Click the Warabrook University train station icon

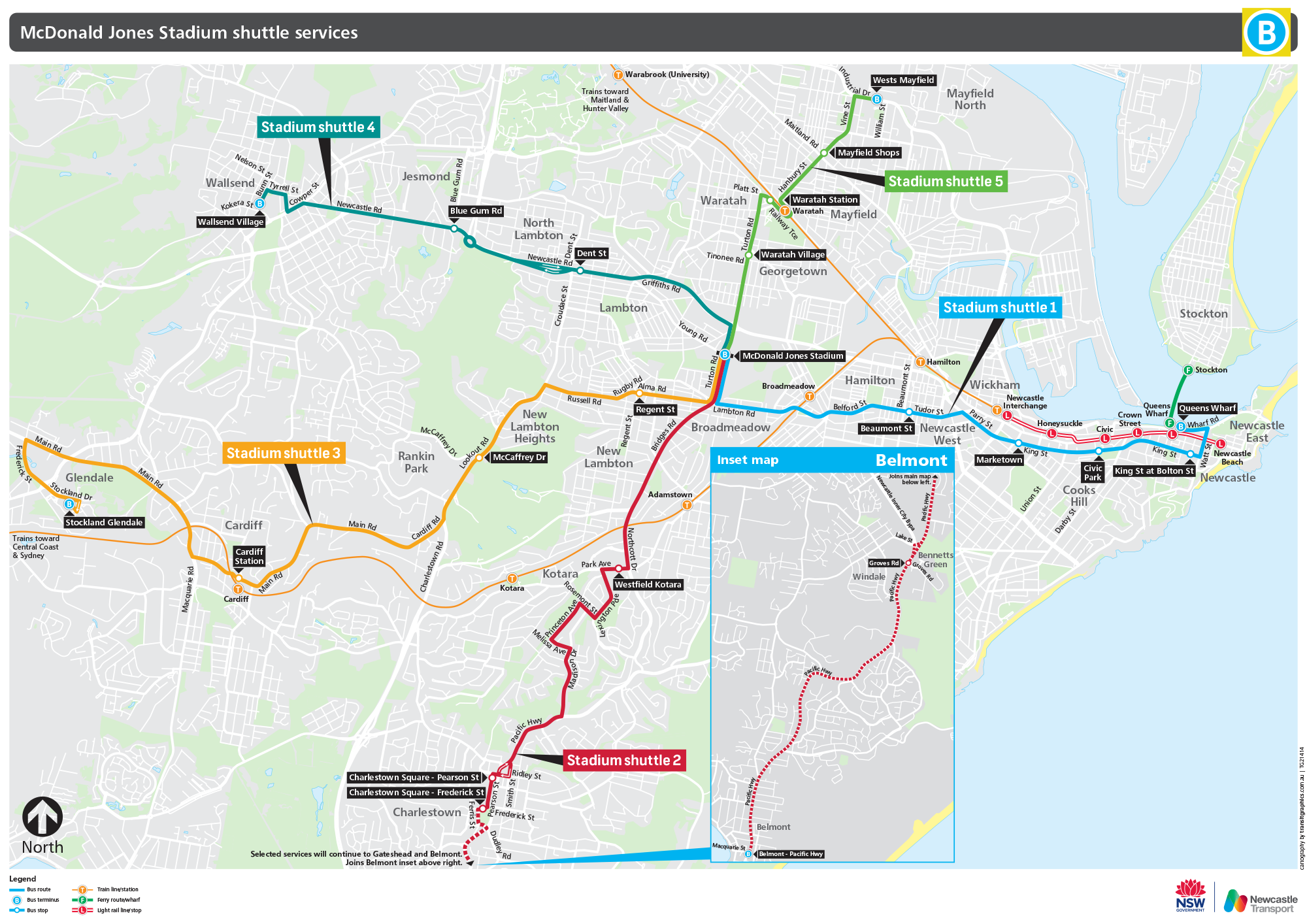click(x=618, y=74)
